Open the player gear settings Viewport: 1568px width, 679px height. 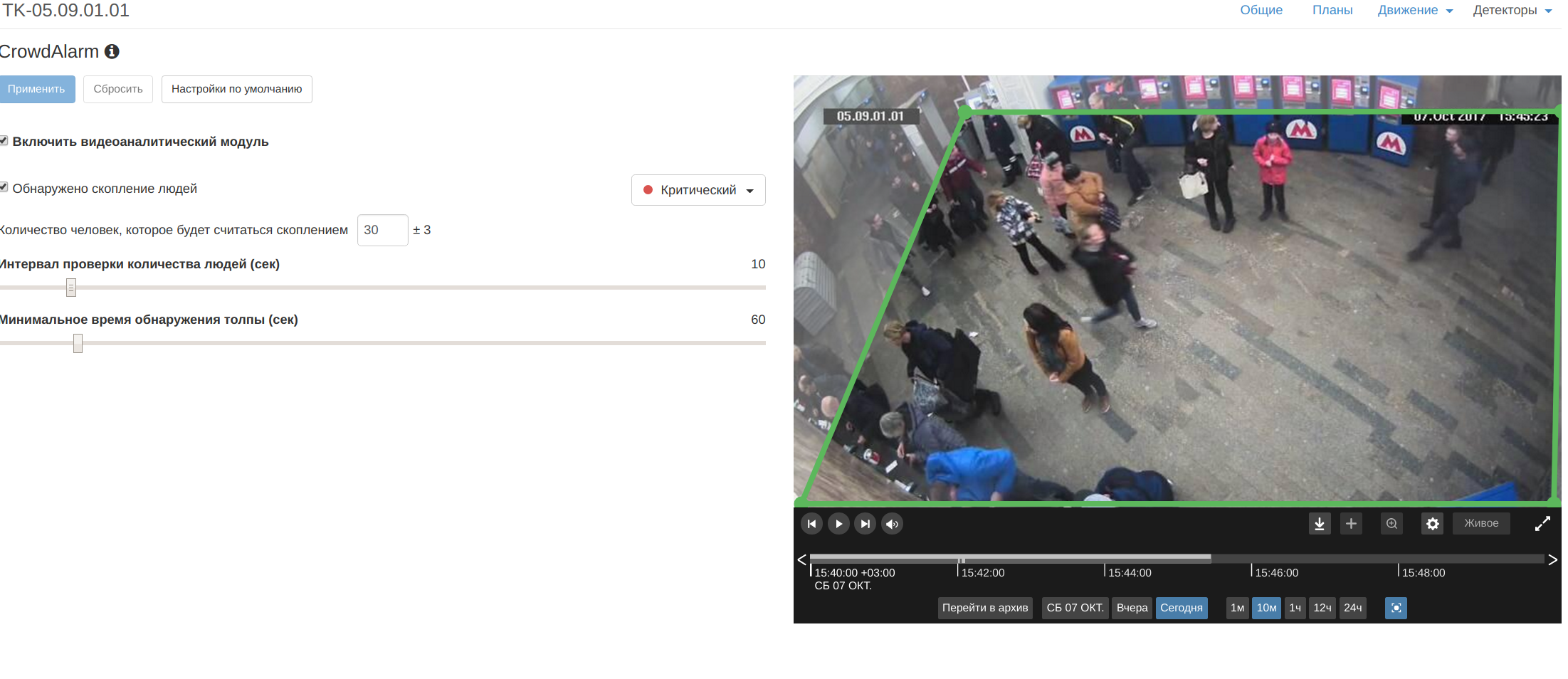pyautogui.click(x=1433, y=524)
